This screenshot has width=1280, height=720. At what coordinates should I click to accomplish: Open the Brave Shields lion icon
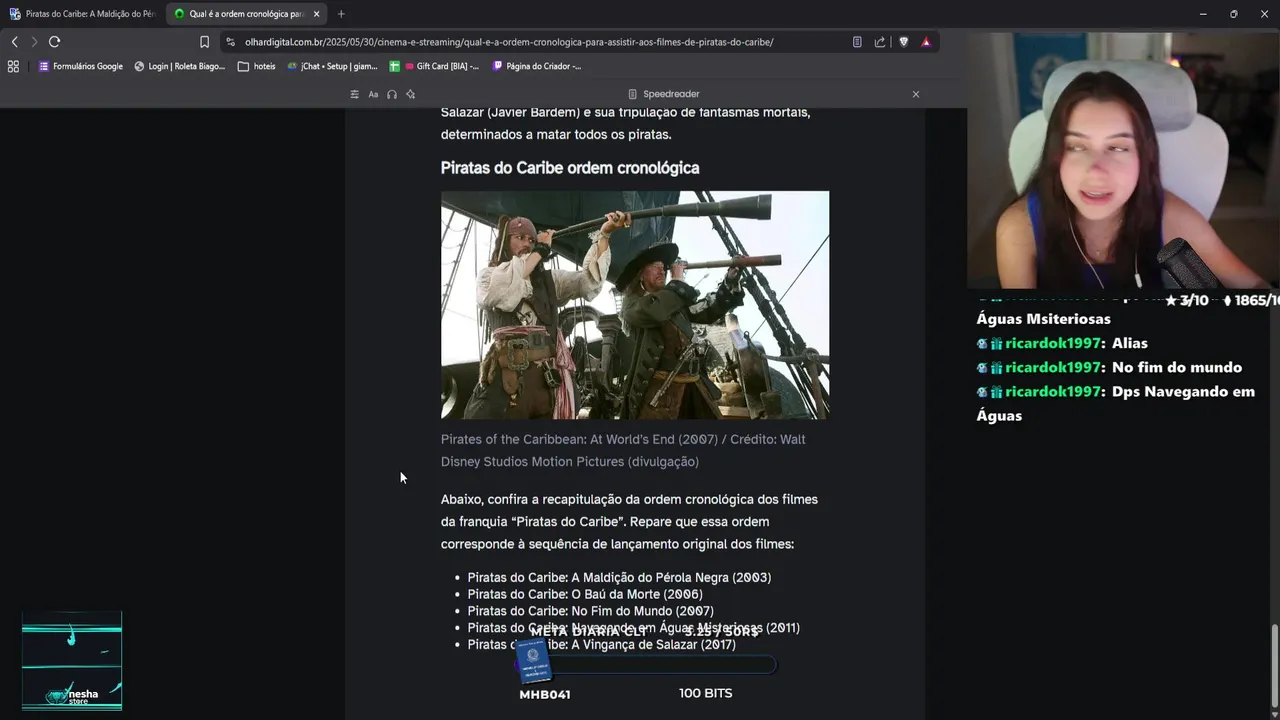[x=903, y=42]
